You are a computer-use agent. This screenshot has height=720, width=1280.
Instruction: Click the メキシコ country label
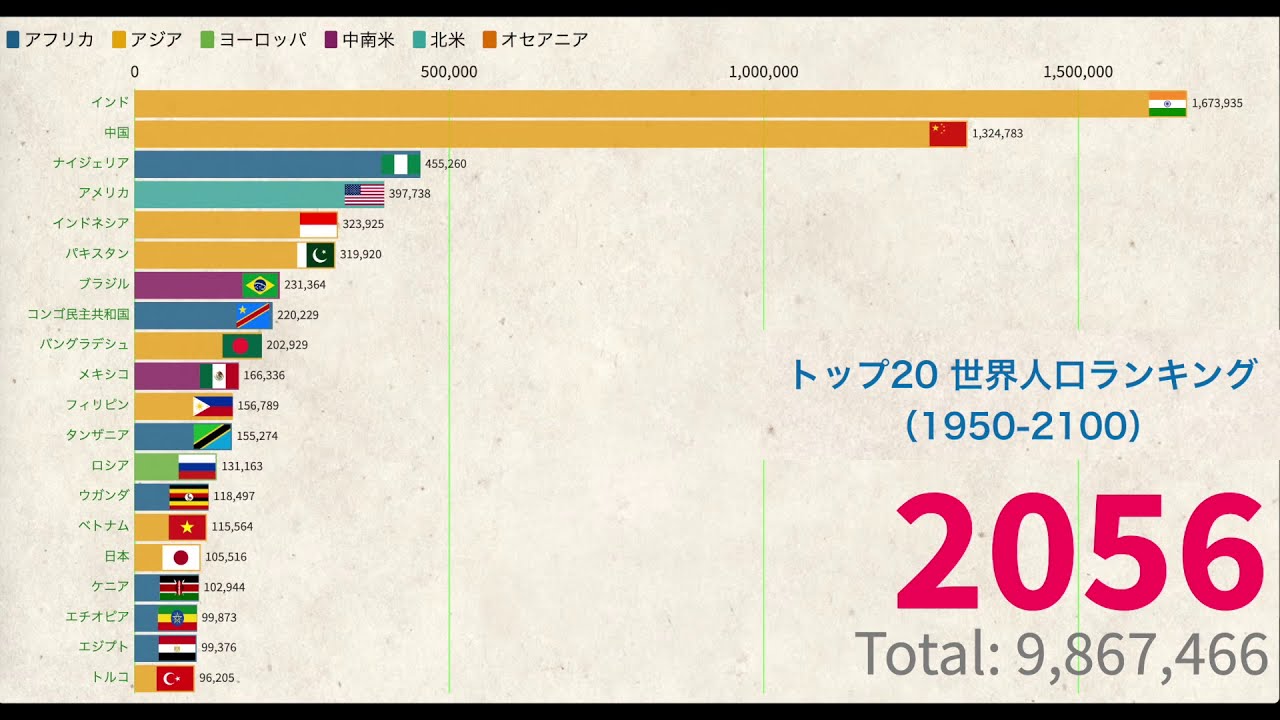click(104, 374)
